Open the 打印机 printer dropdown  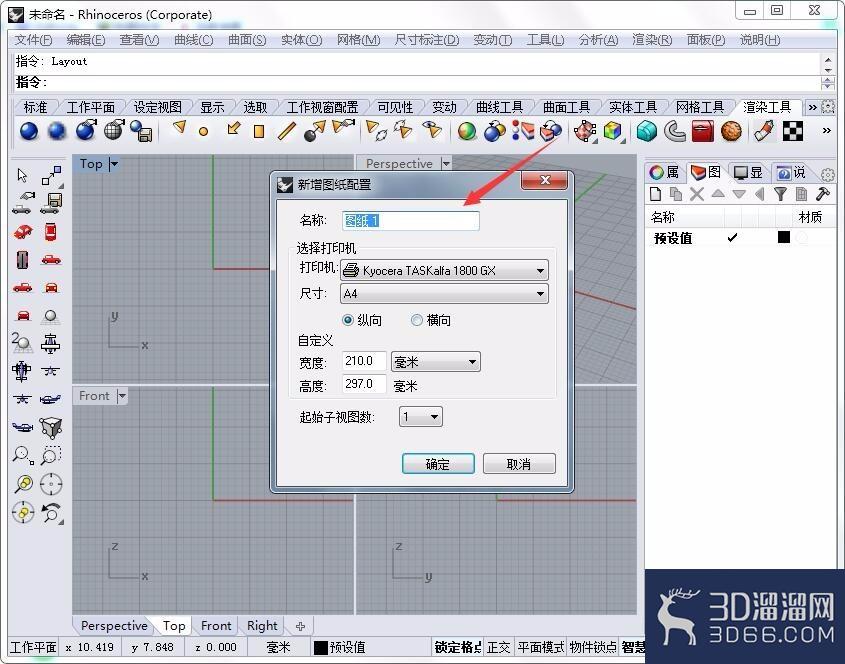(444, 270)
